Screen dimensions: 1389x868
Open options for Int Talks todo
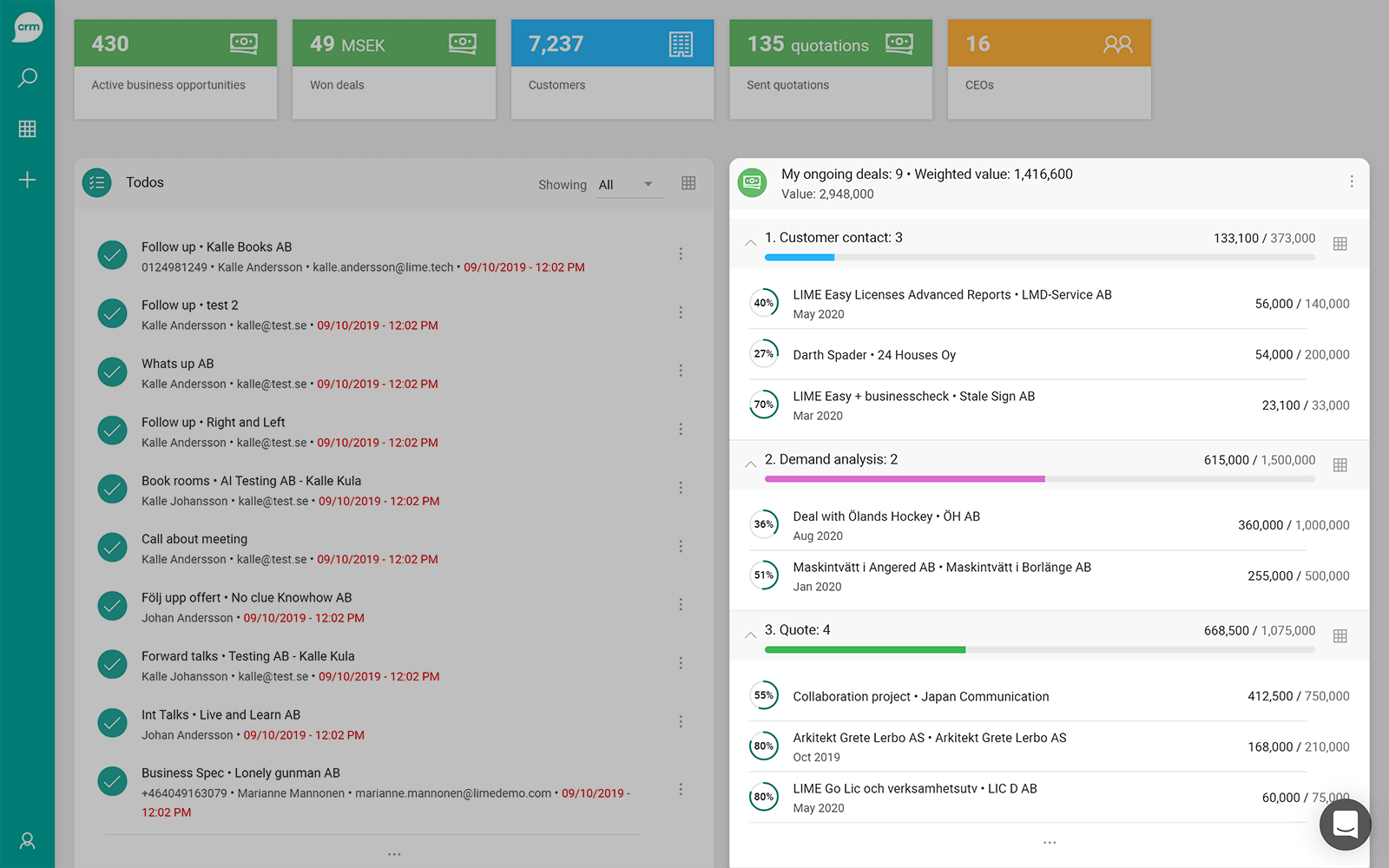click(681, 722)
